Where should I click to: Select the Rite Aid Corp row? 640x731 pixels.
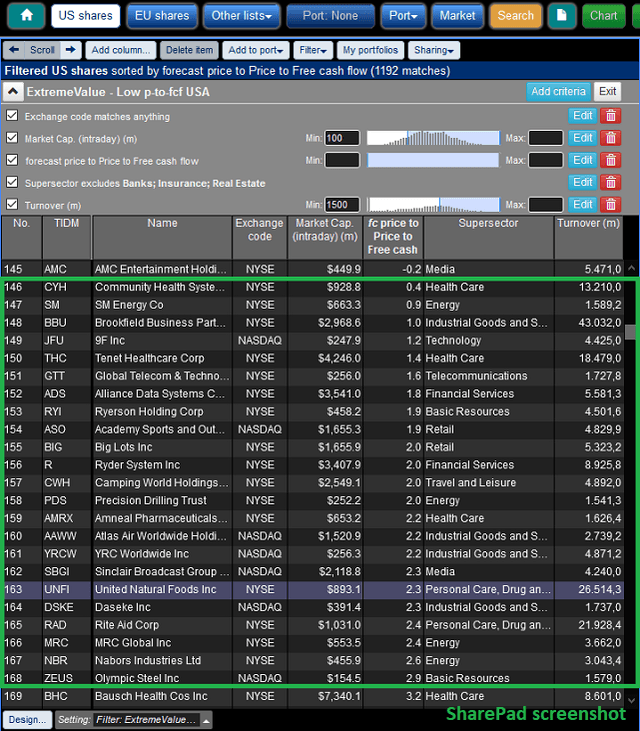tap(313, 625)
